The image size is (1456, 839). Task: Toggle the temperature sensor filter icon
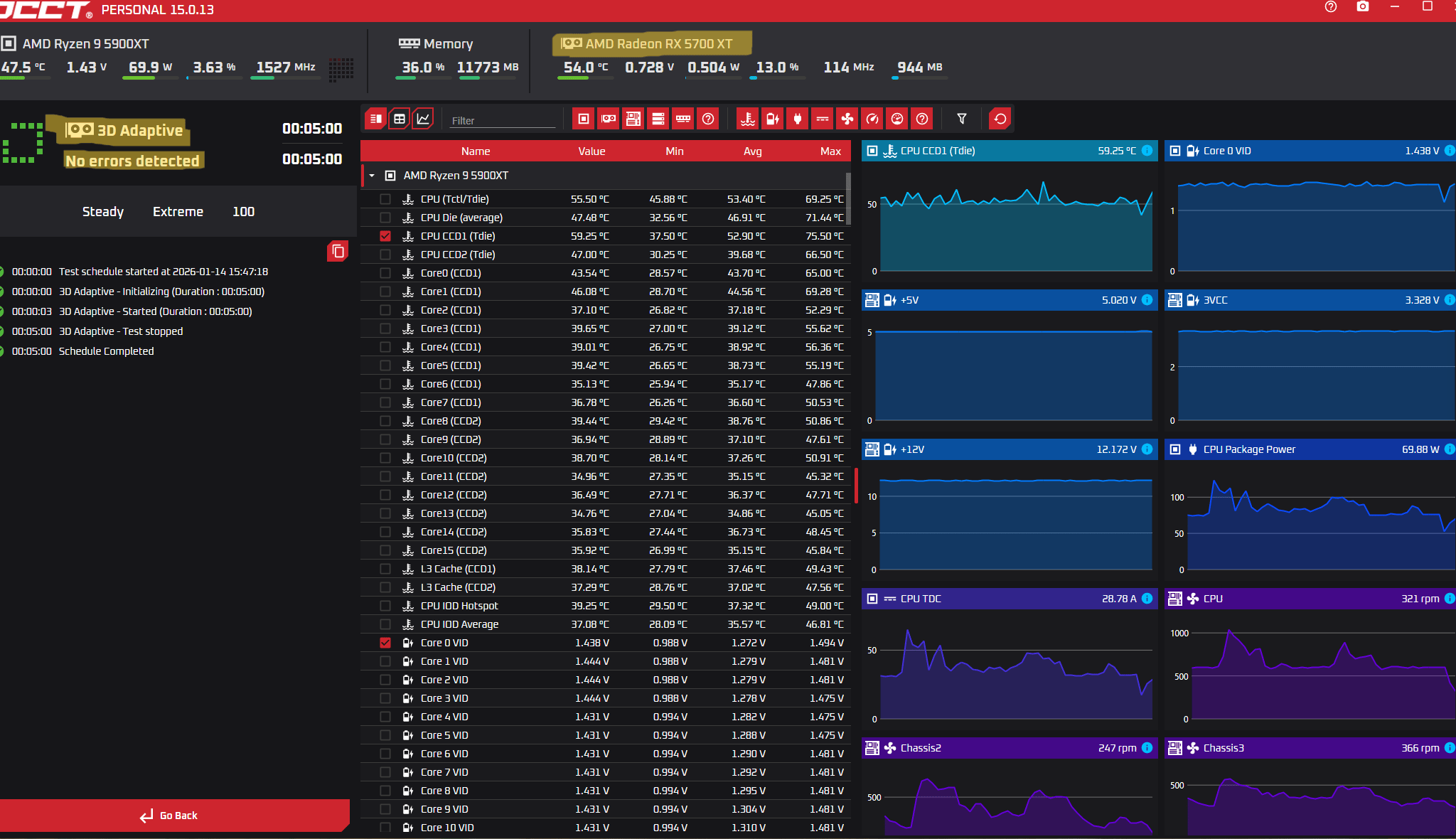click(748, 119)
